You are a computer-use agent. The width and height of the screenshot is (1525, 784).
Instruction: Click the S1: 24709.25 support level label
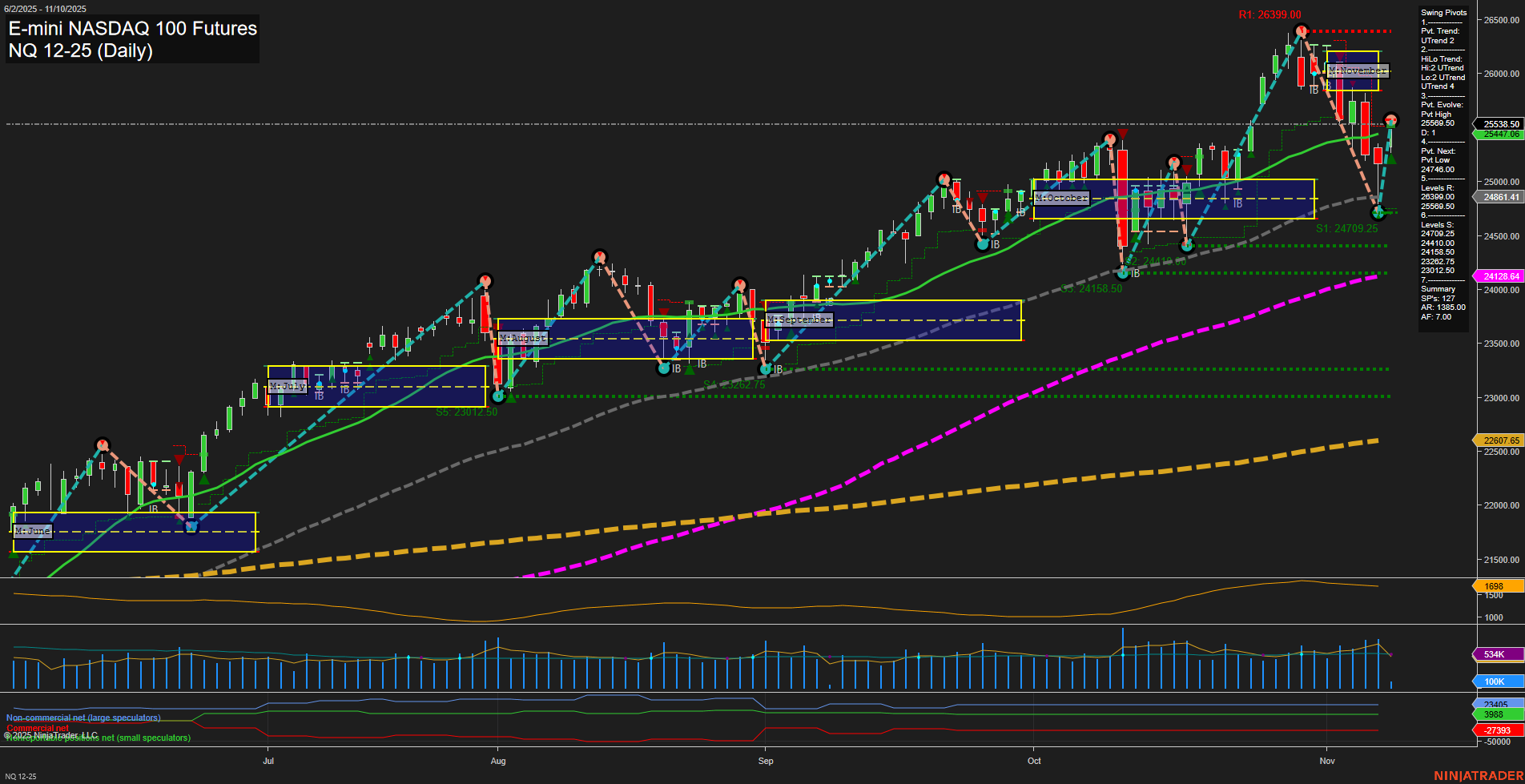tap(1347, 227)
